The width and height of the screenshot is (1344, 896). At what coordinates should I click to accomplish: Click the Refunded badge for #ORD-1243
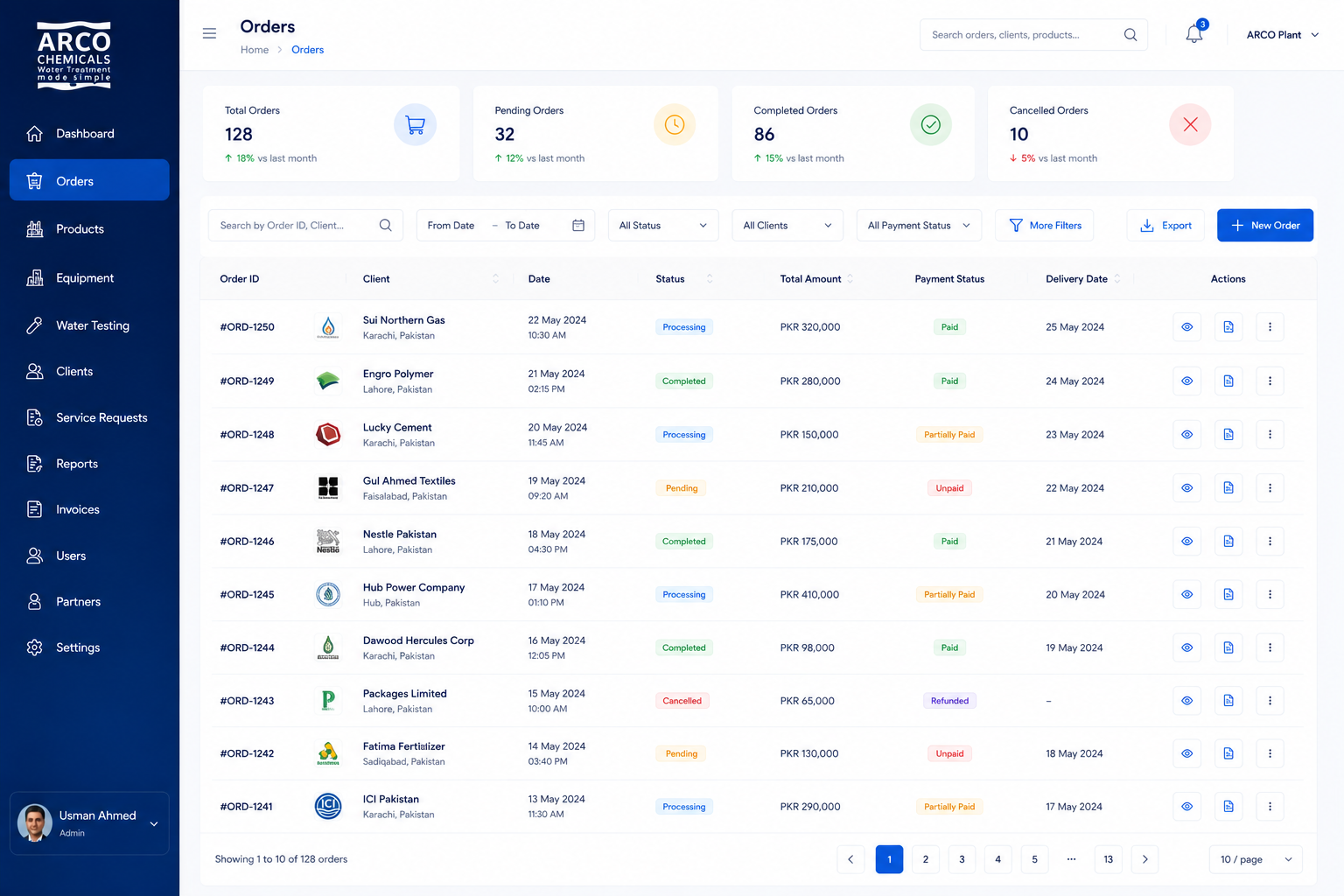[x=949, y=701]
